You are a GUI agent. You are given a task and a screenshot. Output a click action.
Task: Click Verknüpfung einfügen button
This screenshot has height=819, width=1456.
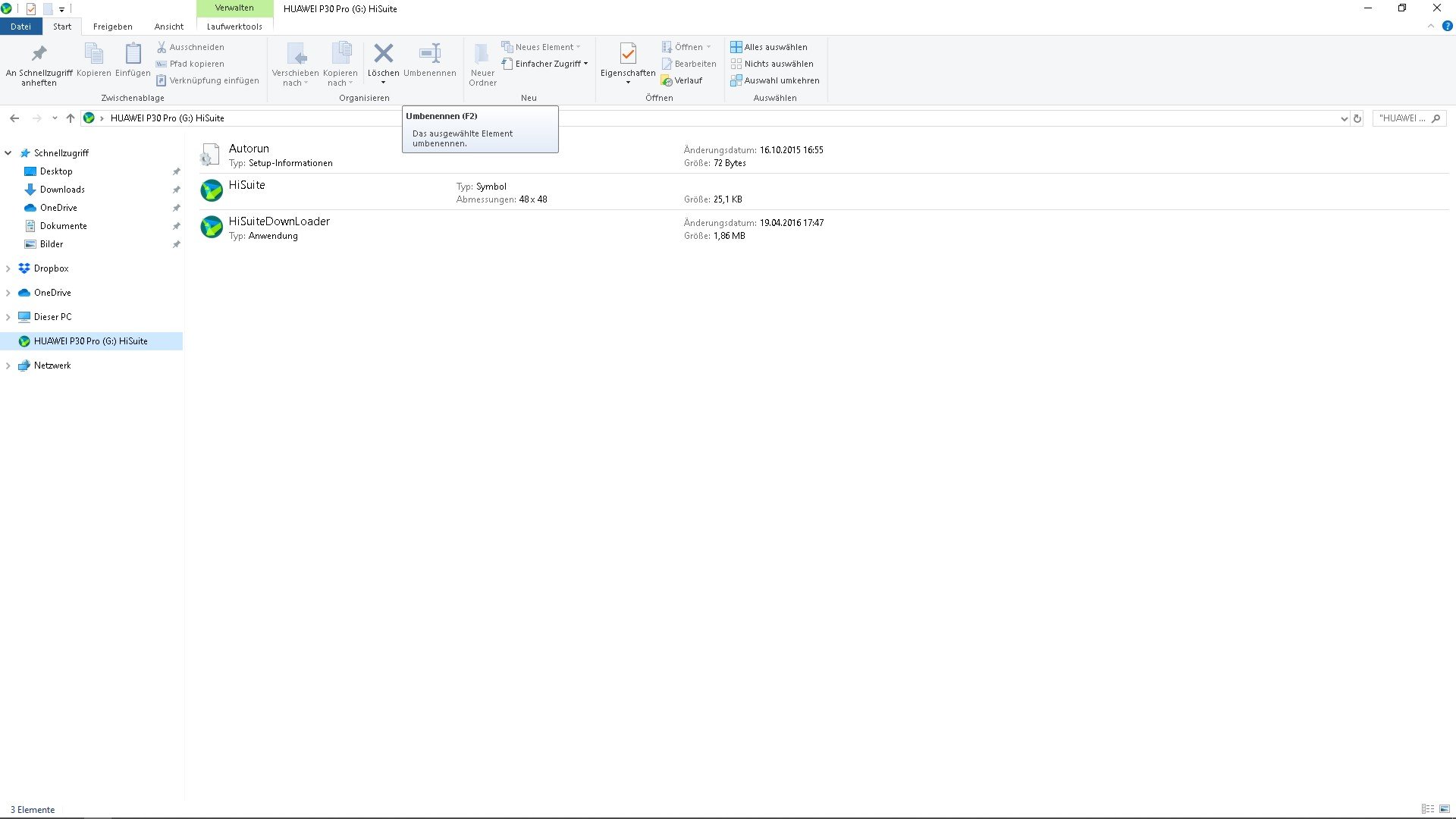[208, 80]
